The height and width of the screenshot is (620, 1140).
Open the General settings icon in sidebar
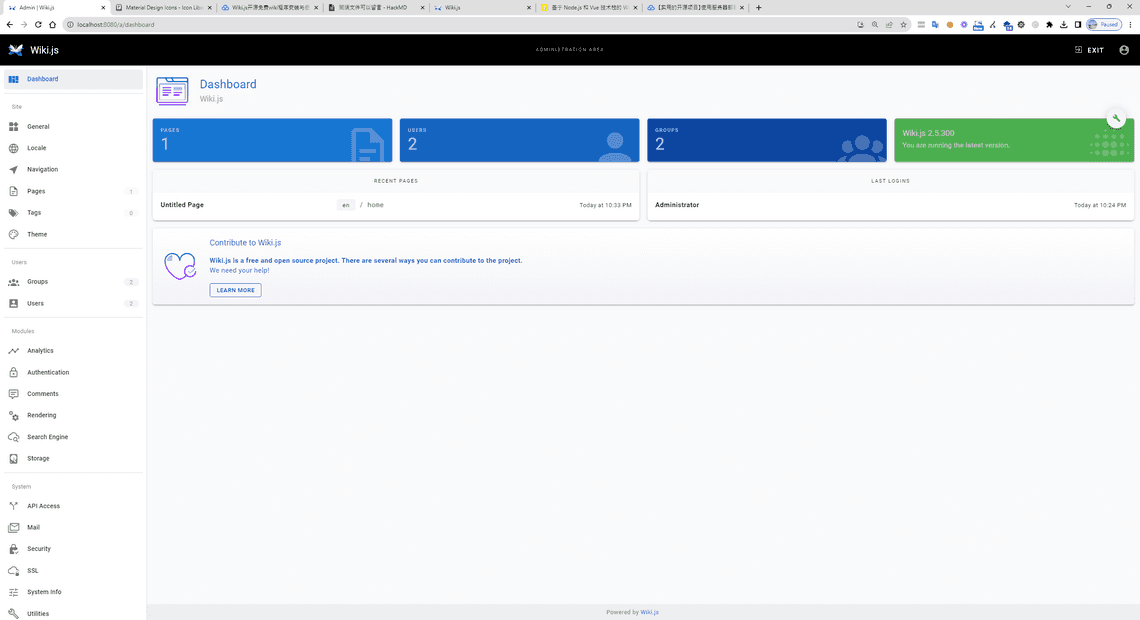pyautogui.click(x=14, y=127)
